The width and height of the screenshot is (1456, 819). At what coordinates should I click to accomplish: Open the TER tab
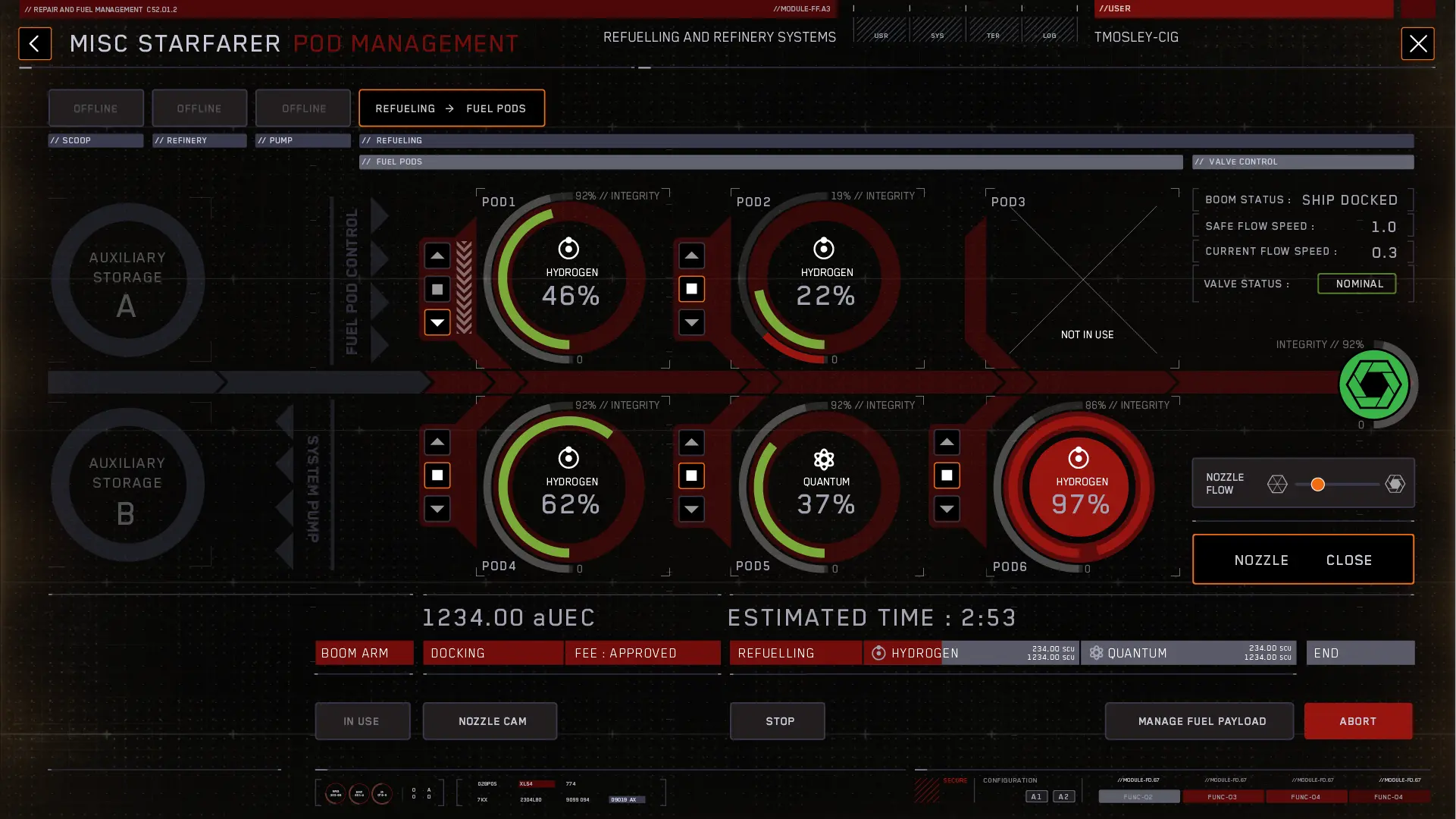coord(993,30)
